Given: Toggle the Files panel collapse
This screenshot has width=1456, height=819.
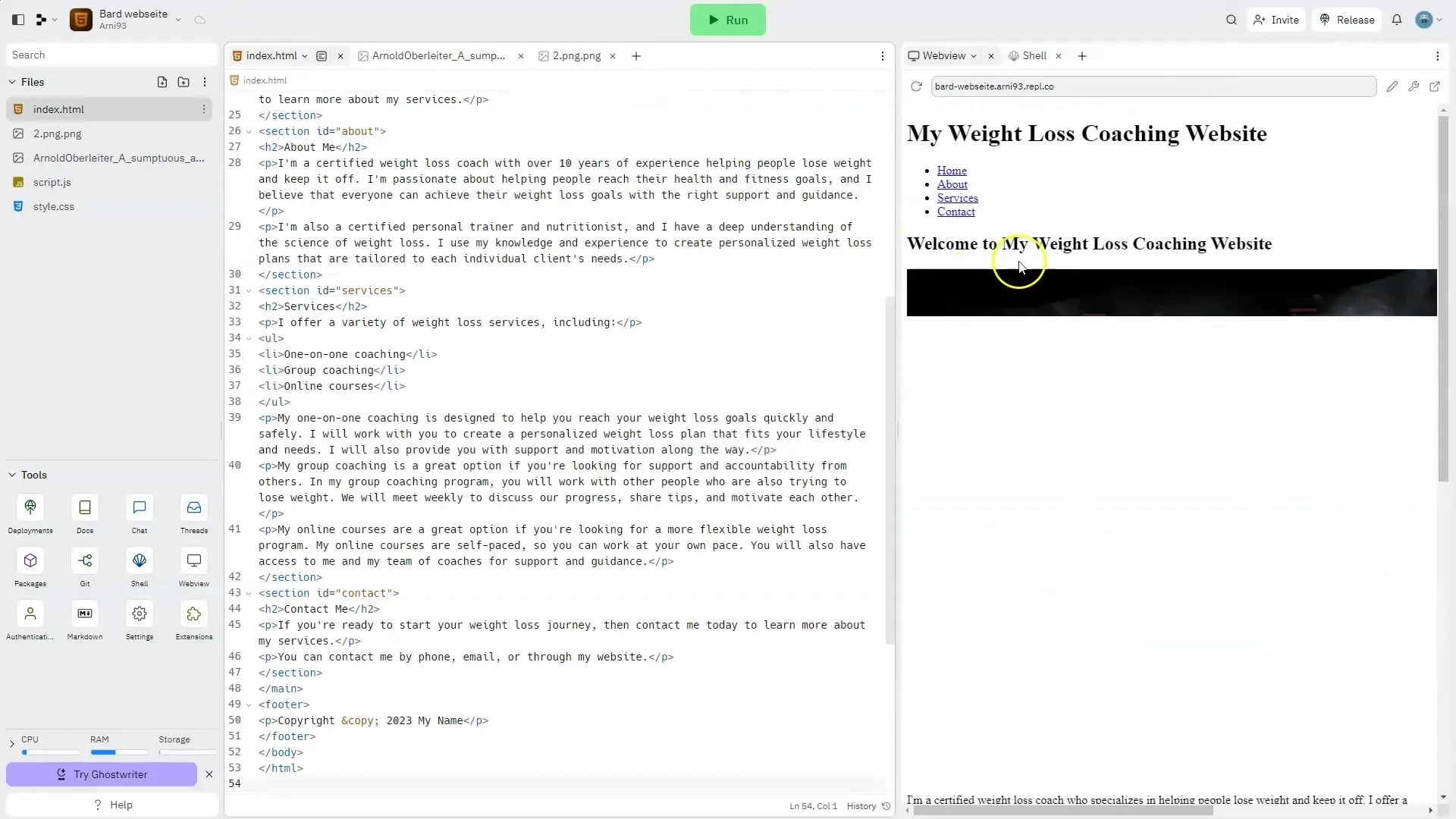Looking at the screenshot, I should click(x=12, y=81).
